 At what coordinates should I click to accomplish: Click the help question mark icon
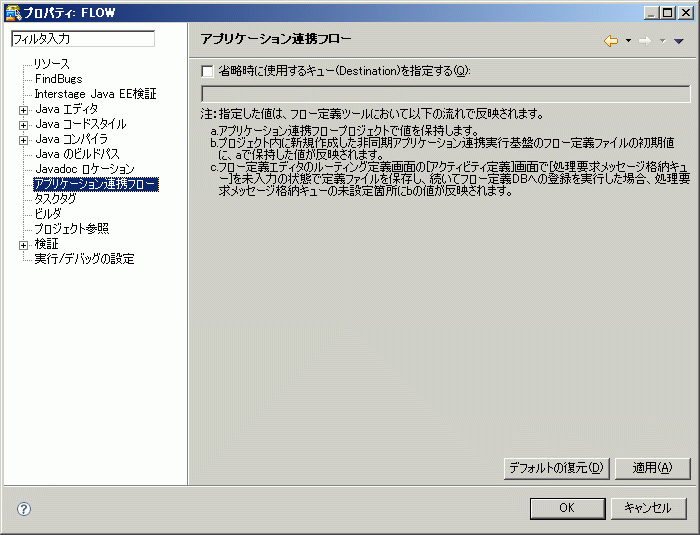(24, 509)
